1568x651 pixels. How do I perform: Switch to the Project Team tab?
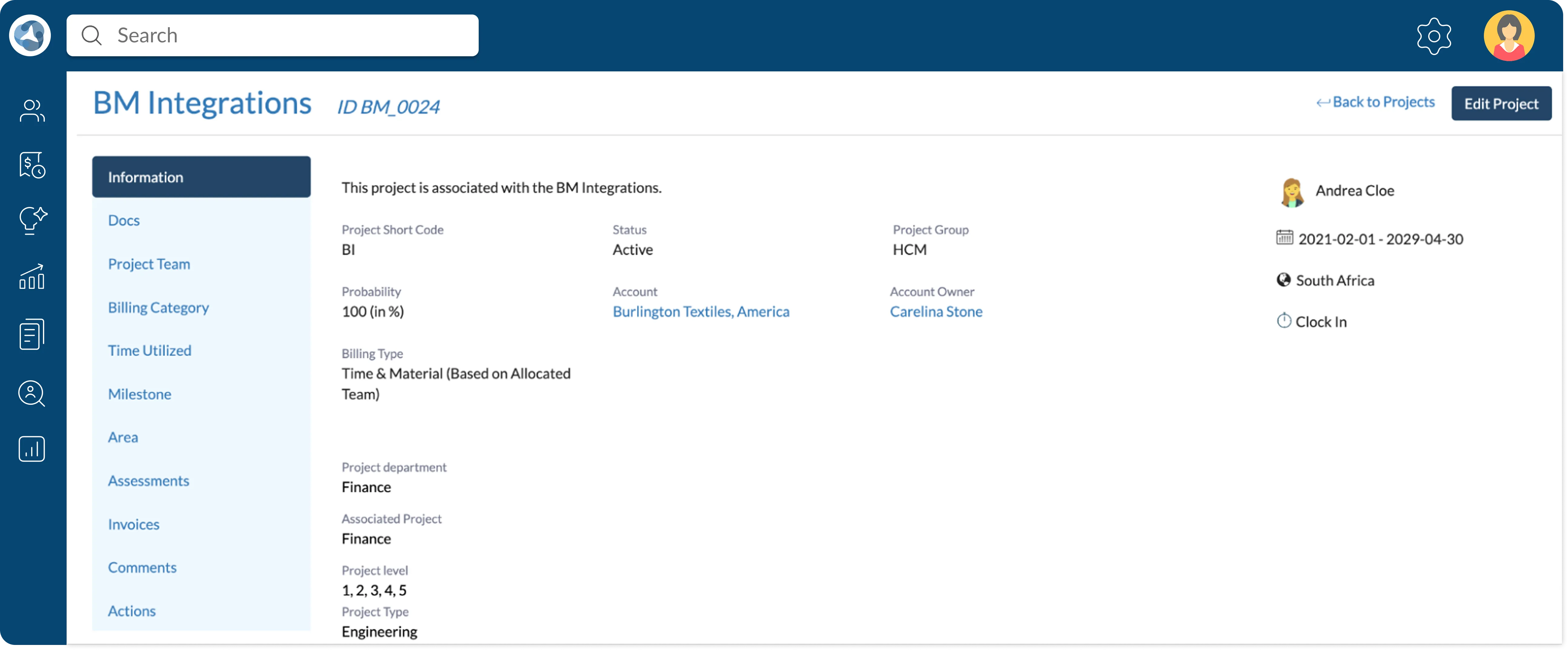[x=149, y=264]
